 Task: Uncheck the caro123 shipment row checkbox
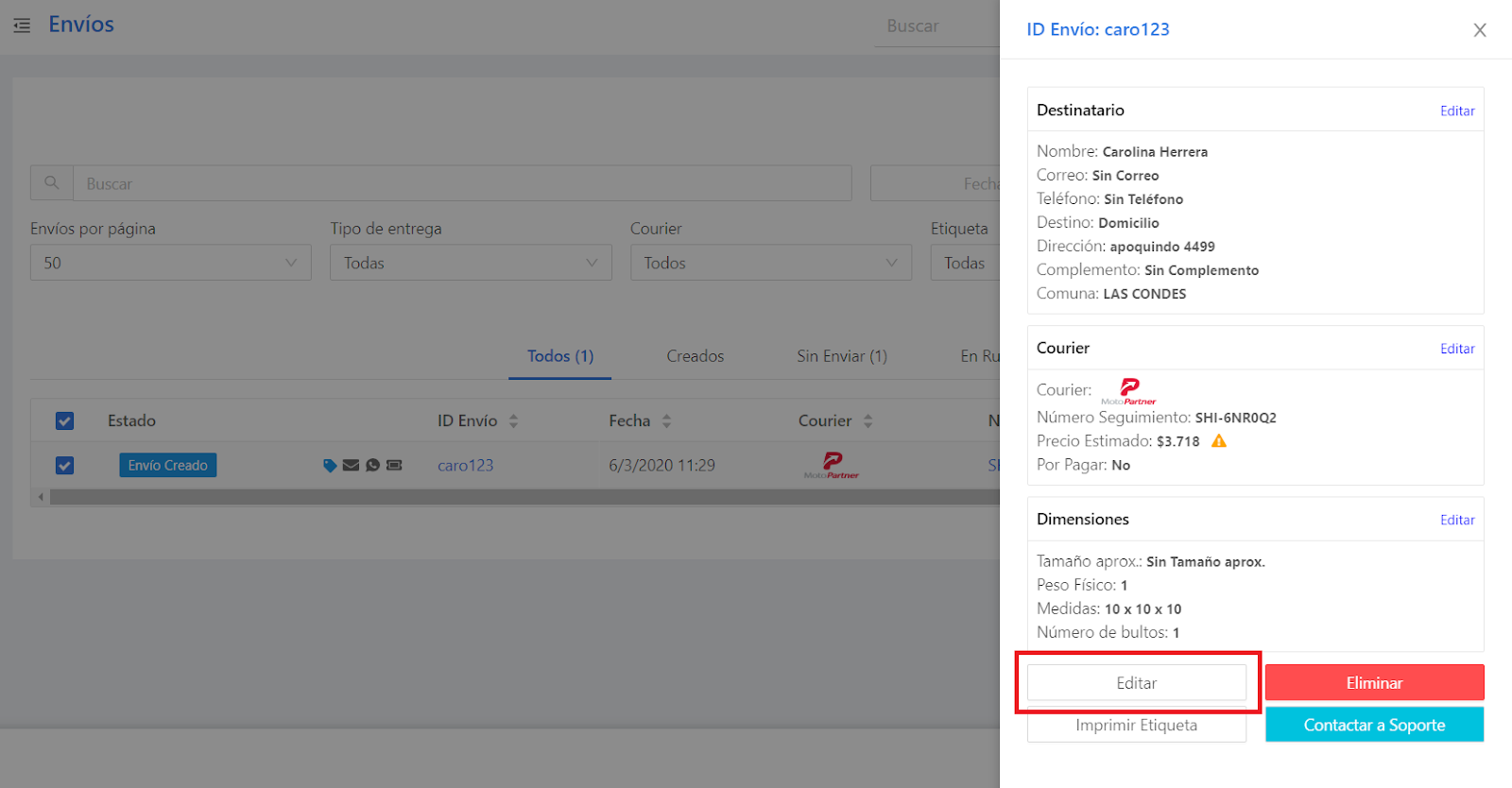point(64,466)
